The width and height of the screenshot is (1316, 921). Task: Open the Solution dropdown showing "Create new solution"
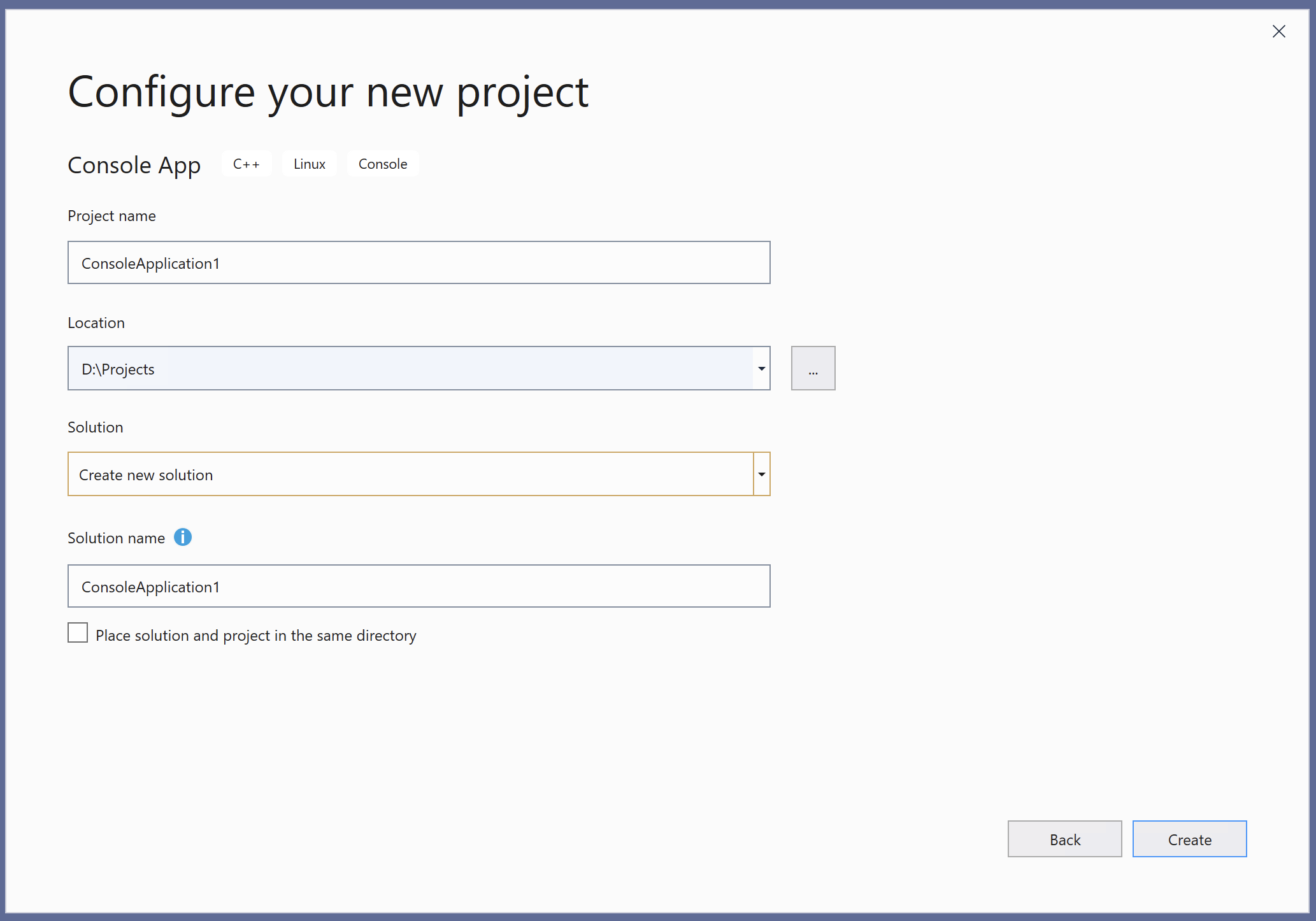pos(761,474)
